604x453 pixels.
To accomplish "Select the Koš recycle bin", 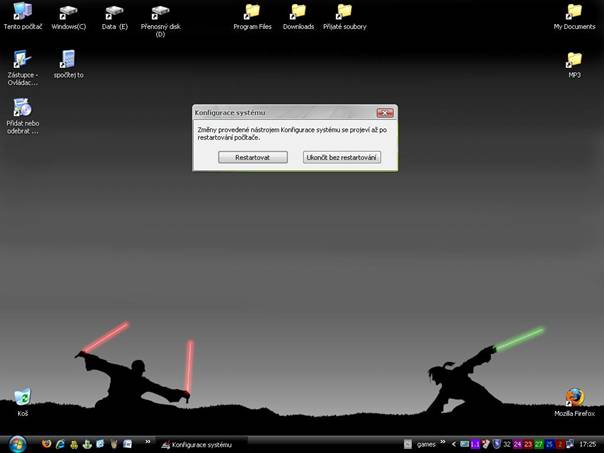I will (x=23, y=402).
